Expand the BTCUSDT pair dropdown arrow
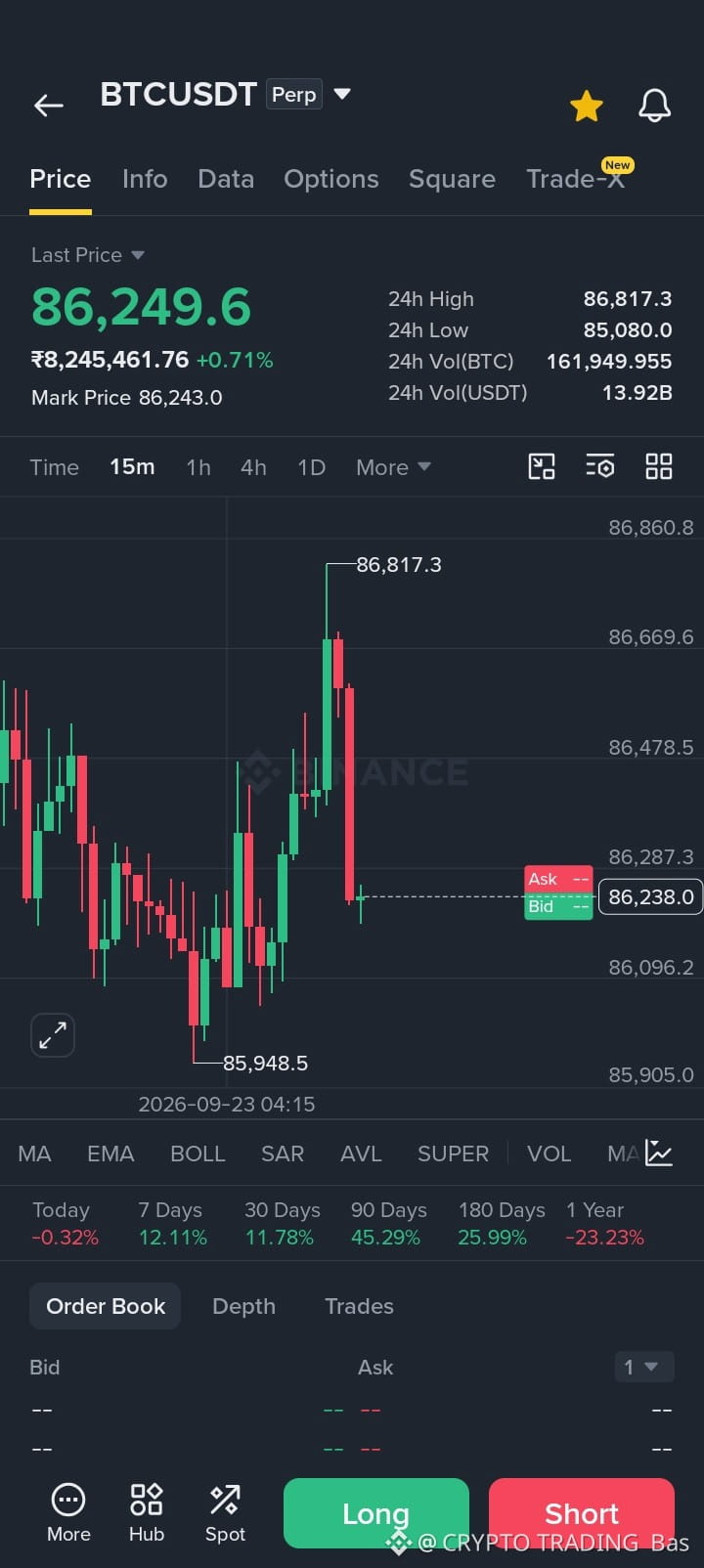Image resolution: width=704 pixels, height=1568 pixels. [x=342, y=94]
